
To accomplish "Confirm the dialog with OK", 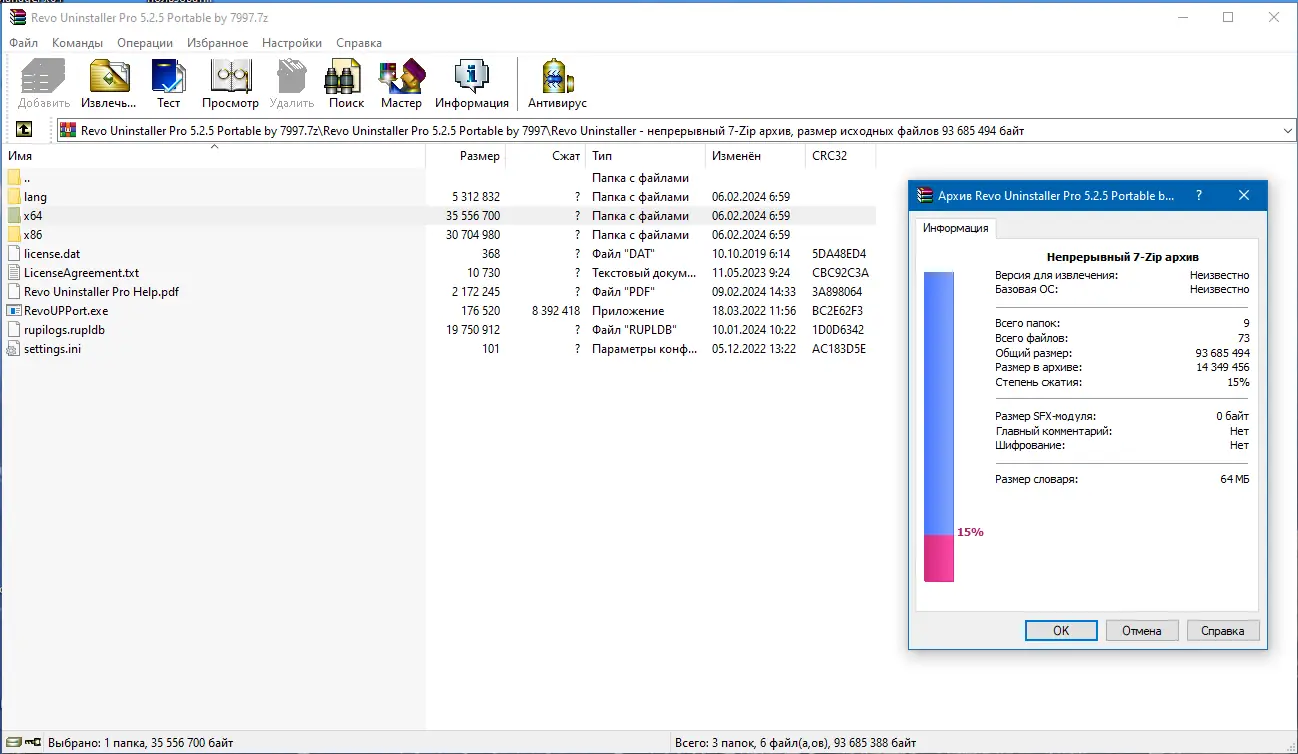I will (x=1061, y=630).
